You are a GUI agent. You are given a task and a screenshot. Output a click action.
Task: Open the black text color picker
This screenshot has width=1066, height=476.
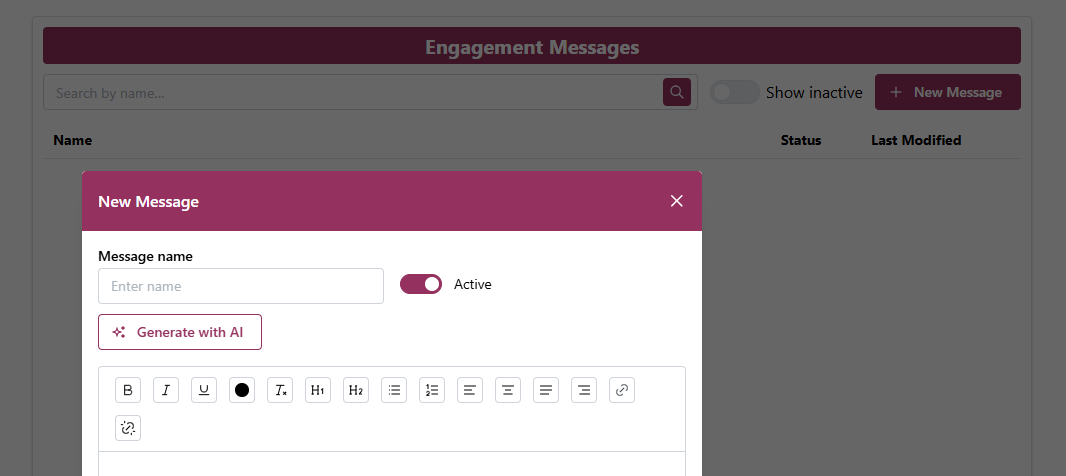tap(242, 390)
